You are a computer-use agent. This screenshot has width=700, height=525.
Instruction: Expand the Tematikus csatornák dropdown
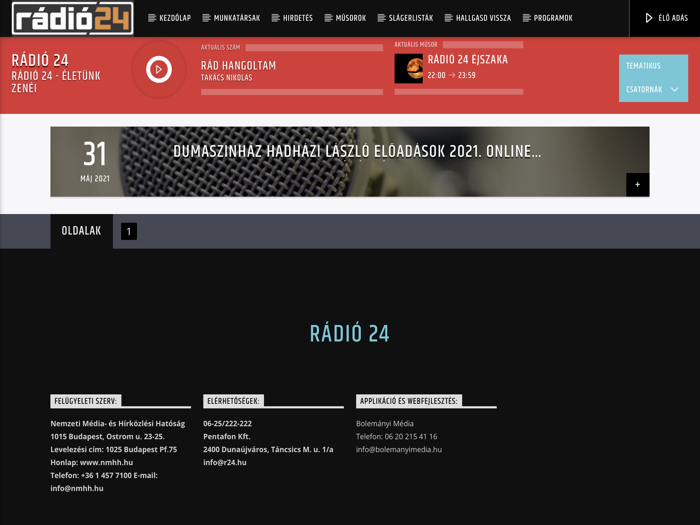653,78
